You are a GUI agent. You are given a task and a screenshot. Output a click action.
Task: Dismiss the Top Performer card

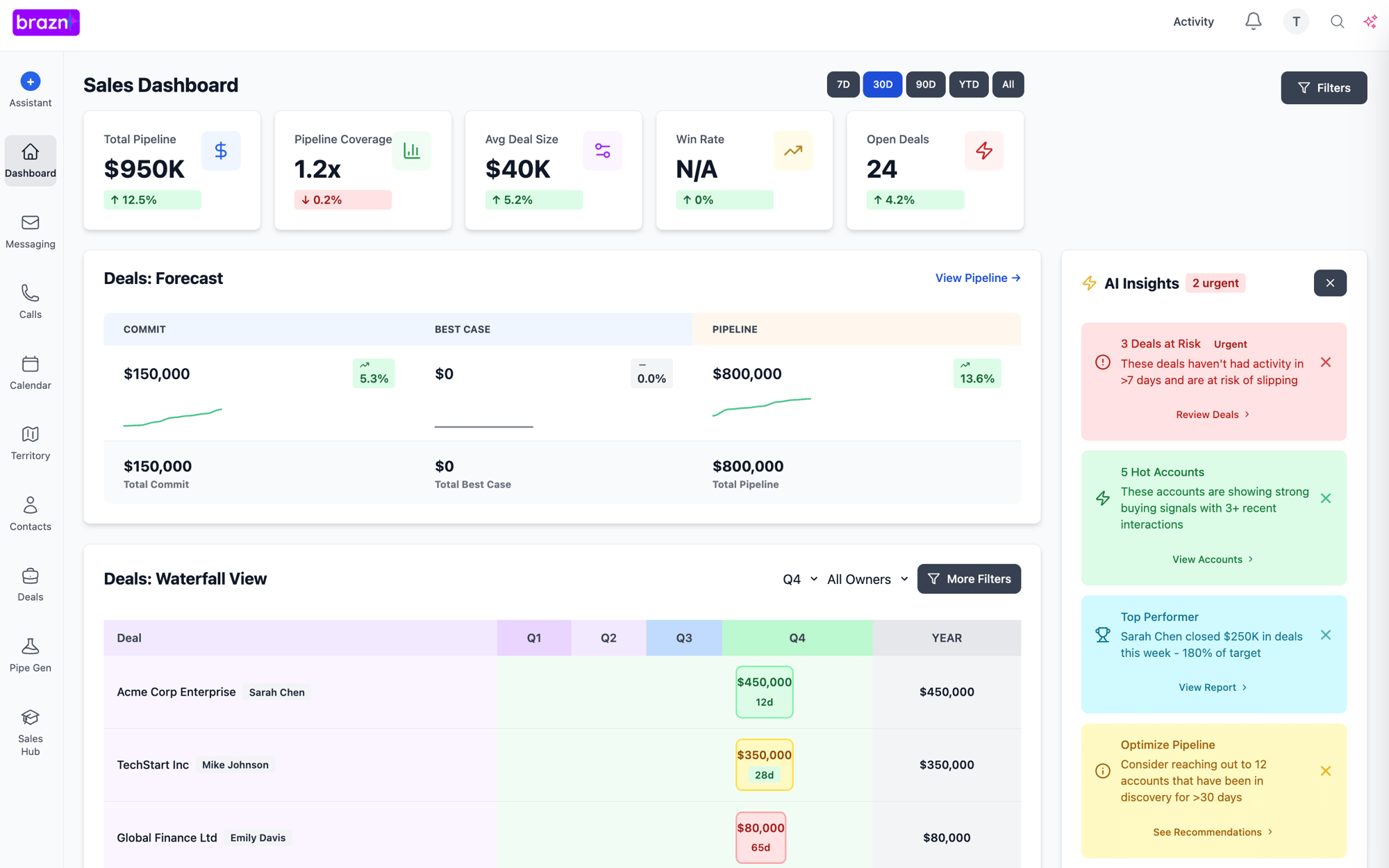(1326, 635)
